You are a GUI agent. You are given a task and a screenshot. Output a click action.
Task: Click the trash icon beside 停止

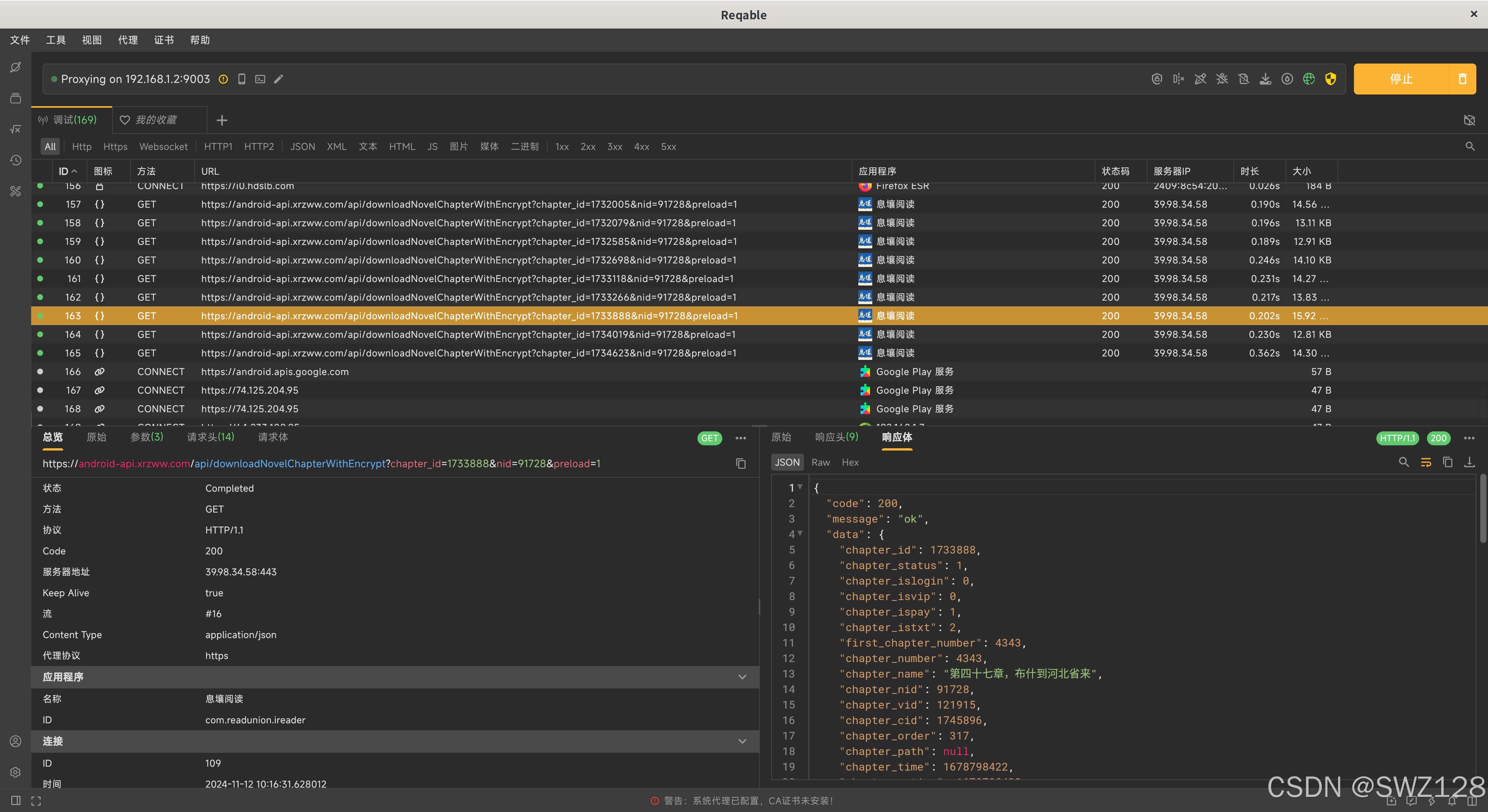tap(1462, 79)
